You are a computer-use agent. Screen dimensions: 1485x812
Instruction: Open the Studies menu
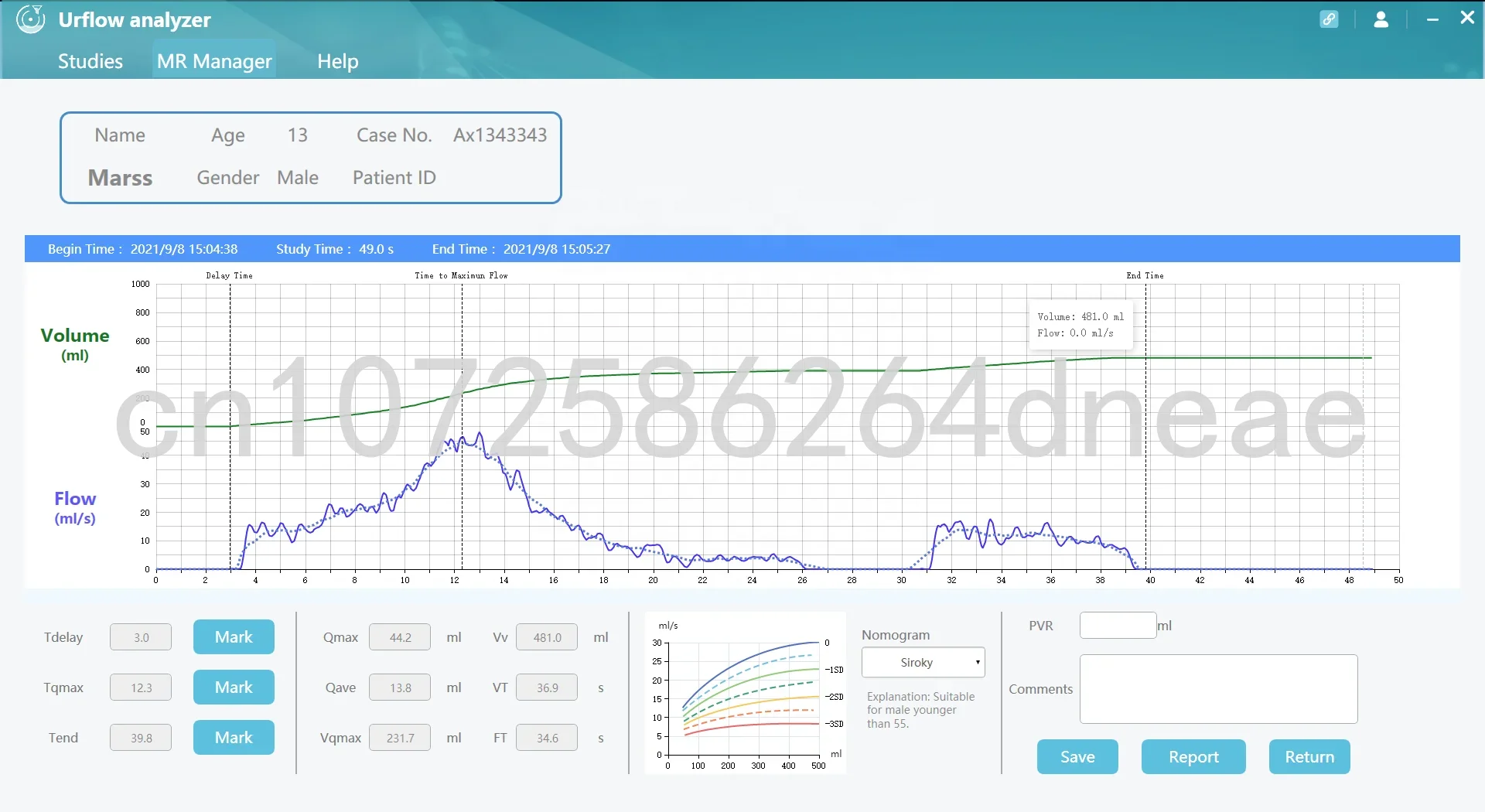pyautogui.click(x=90, y=61)
